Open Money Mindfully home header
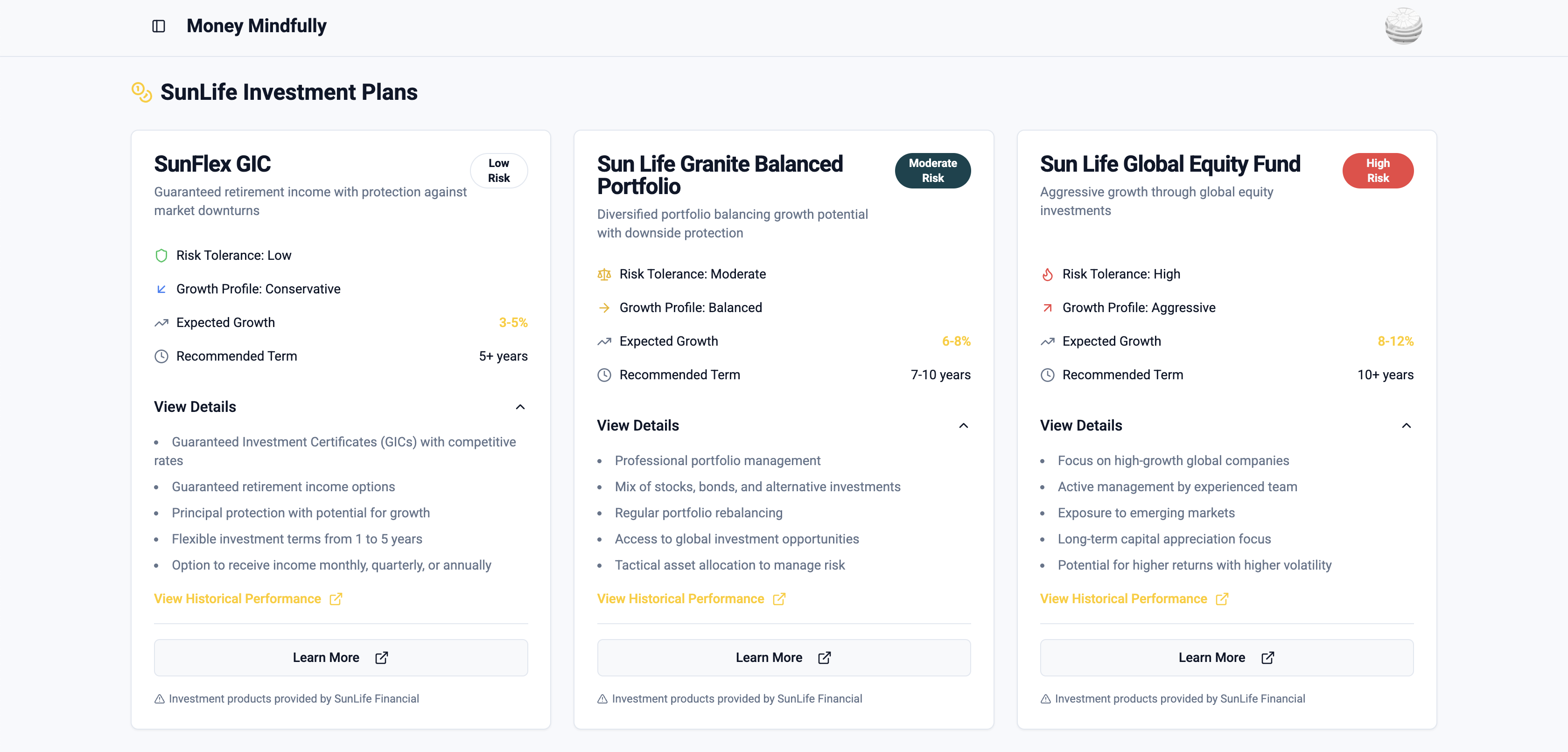This screenshot has width=1568, height=752. click(256, 26)
